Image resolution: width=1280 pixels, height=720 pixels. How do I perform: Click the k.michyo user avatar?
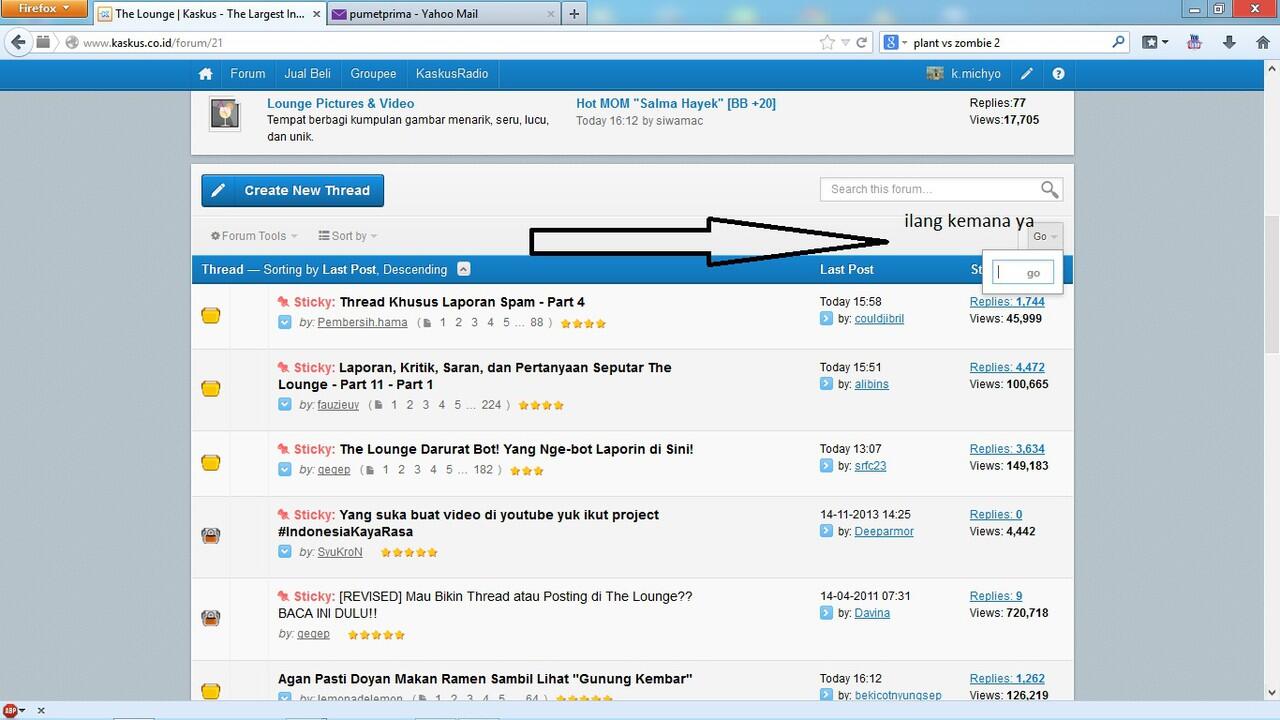[935, 74]
